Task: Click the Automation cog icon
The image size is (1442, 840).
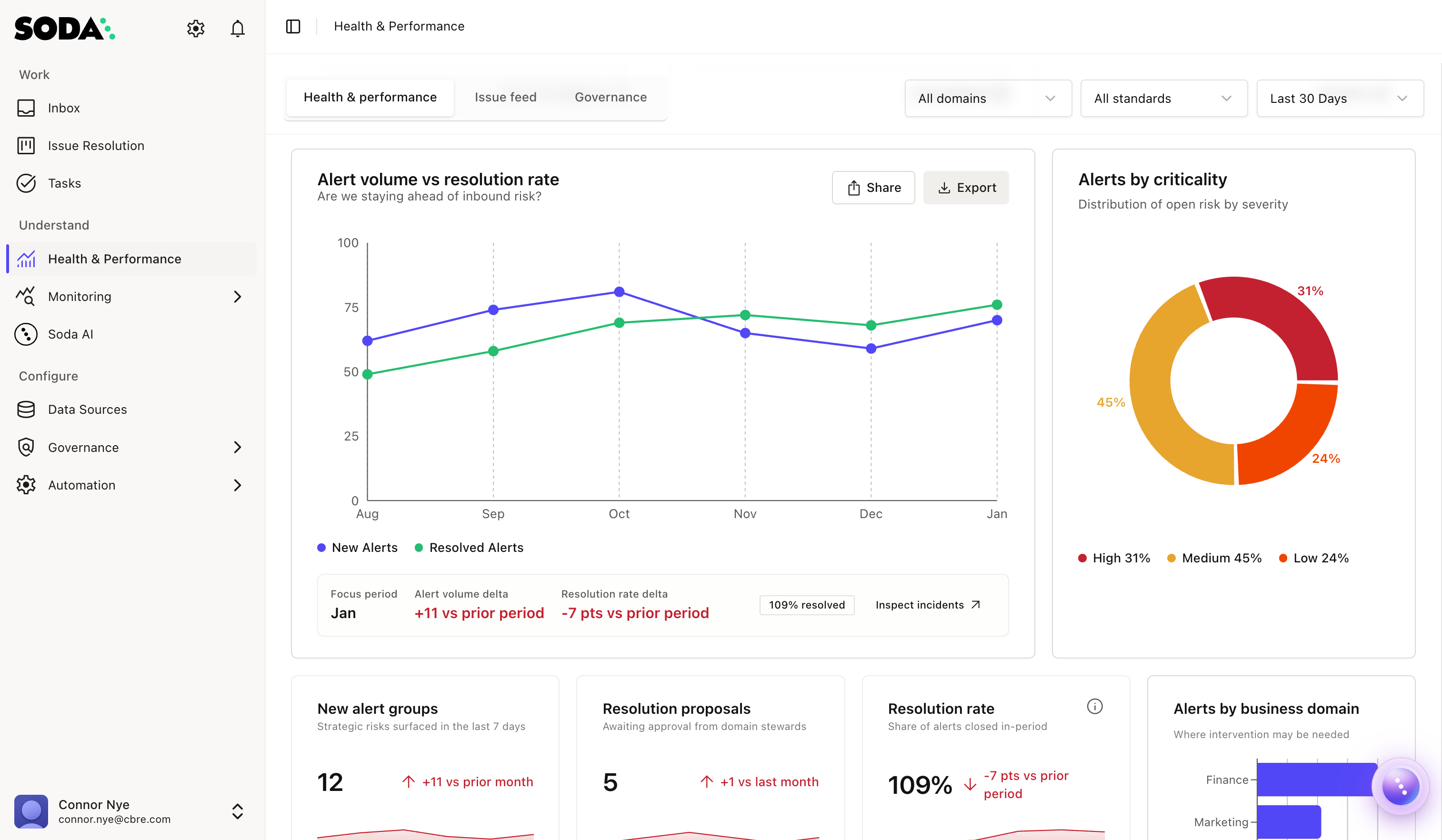Action: click(x=26, y=485)
